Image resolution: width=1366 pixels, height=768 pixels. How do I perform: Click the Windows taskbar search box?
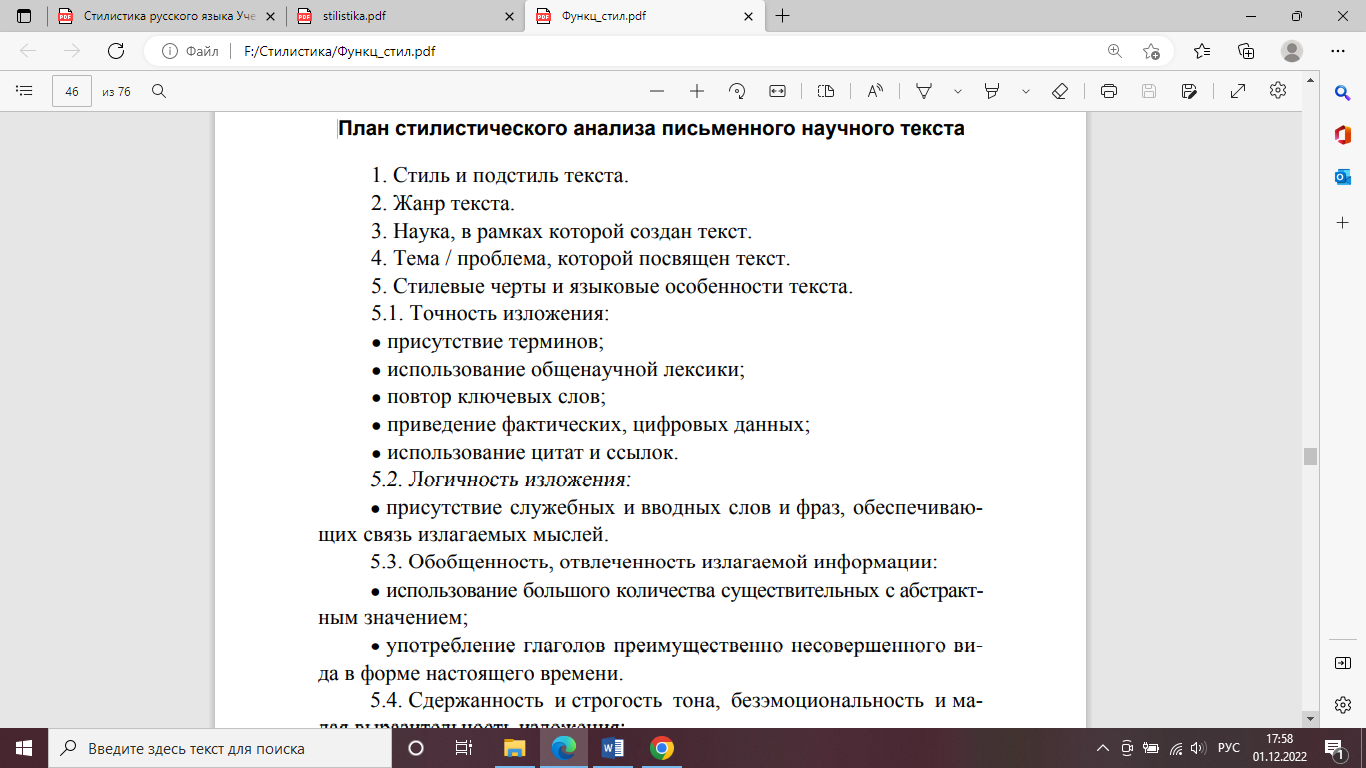point(220,748)
